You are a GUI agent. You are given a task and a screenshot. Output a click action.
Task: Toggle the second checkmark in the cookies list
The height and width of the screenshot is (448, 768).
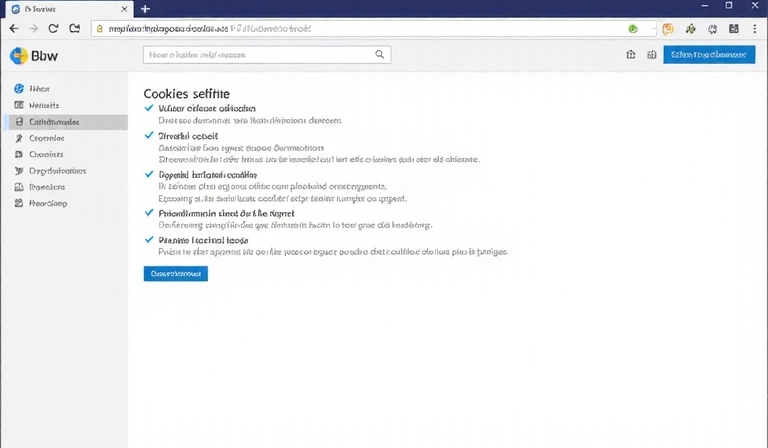click(149, 135)
